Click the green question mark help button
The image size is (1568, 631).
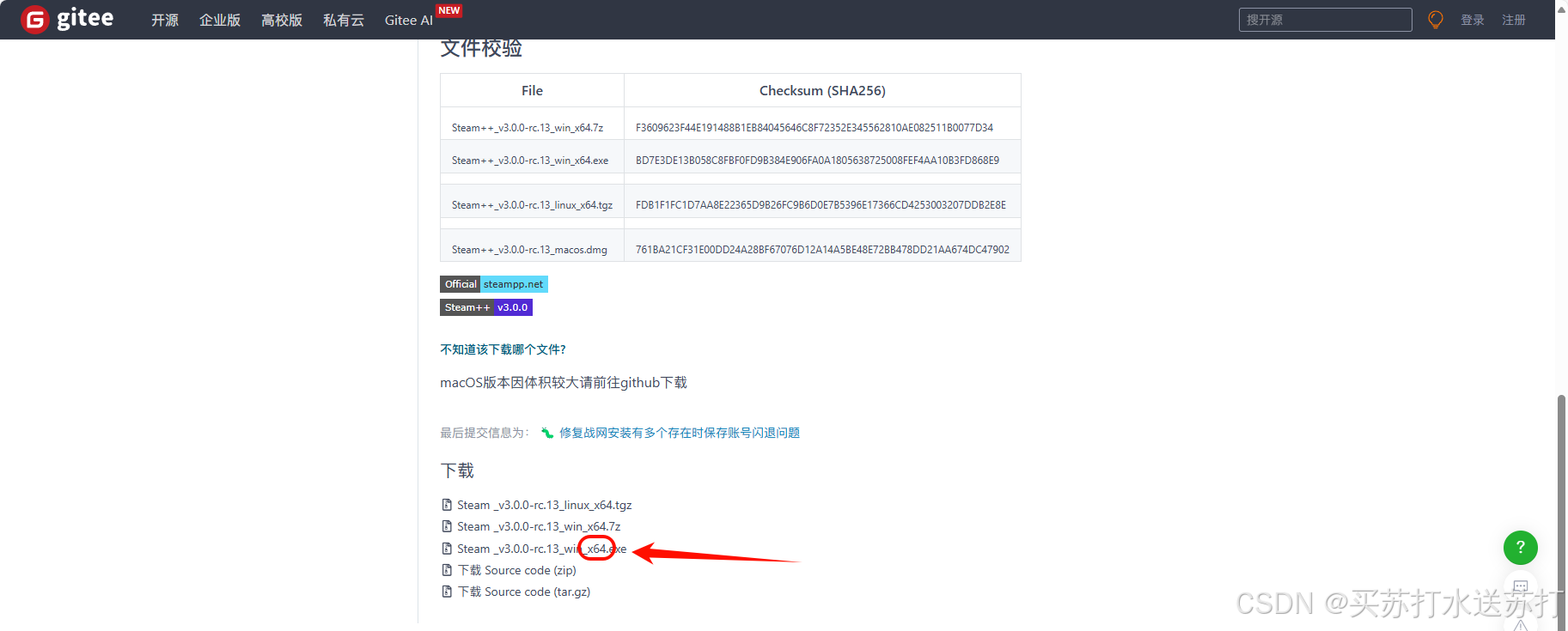tap(1520, 547)
